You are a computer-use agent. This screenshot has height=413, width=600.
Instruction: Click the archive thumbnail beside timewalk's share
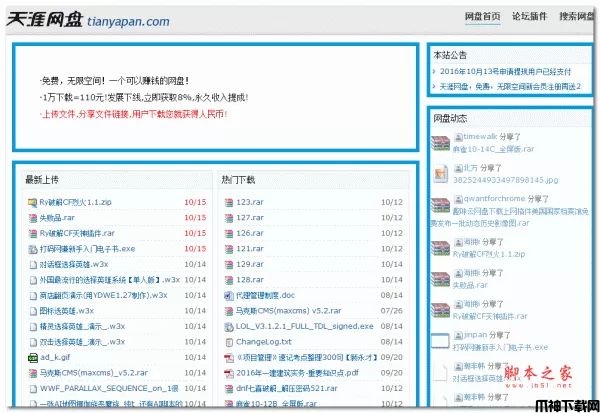coord(441,143)
